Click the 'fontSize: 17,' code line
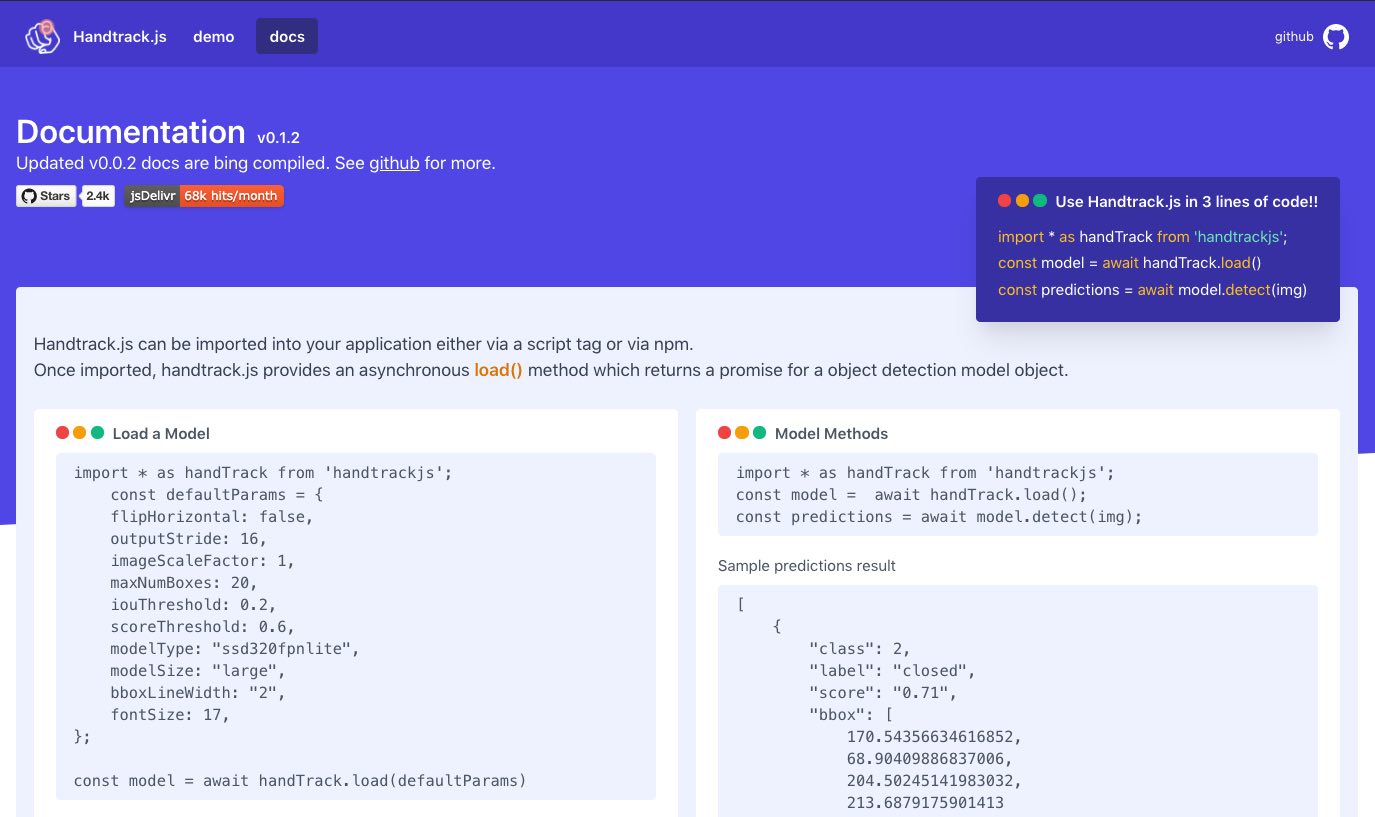The image size is (1375, 817). [170, 715]
